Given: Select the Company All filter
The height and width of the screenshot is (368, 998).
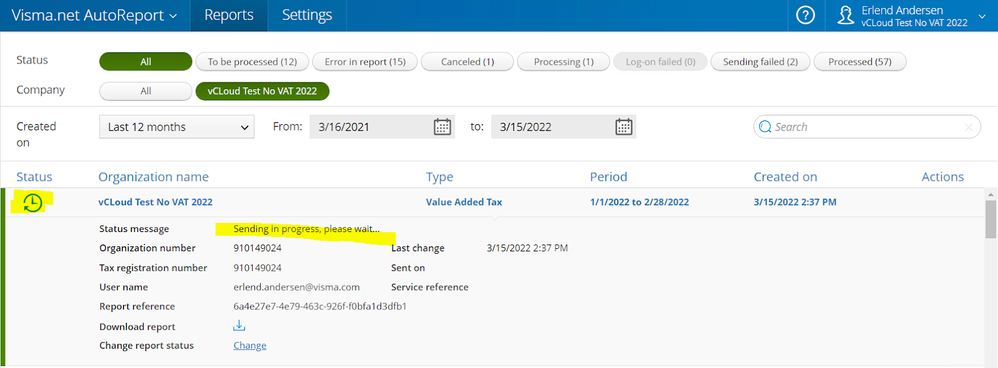Looking at the screenshot, I should [x=146, y=91].
